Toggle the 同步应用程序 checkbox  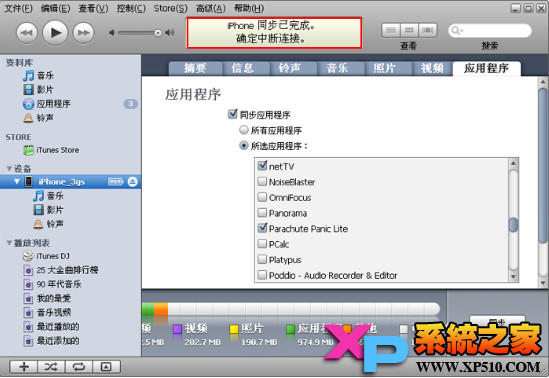232,114
